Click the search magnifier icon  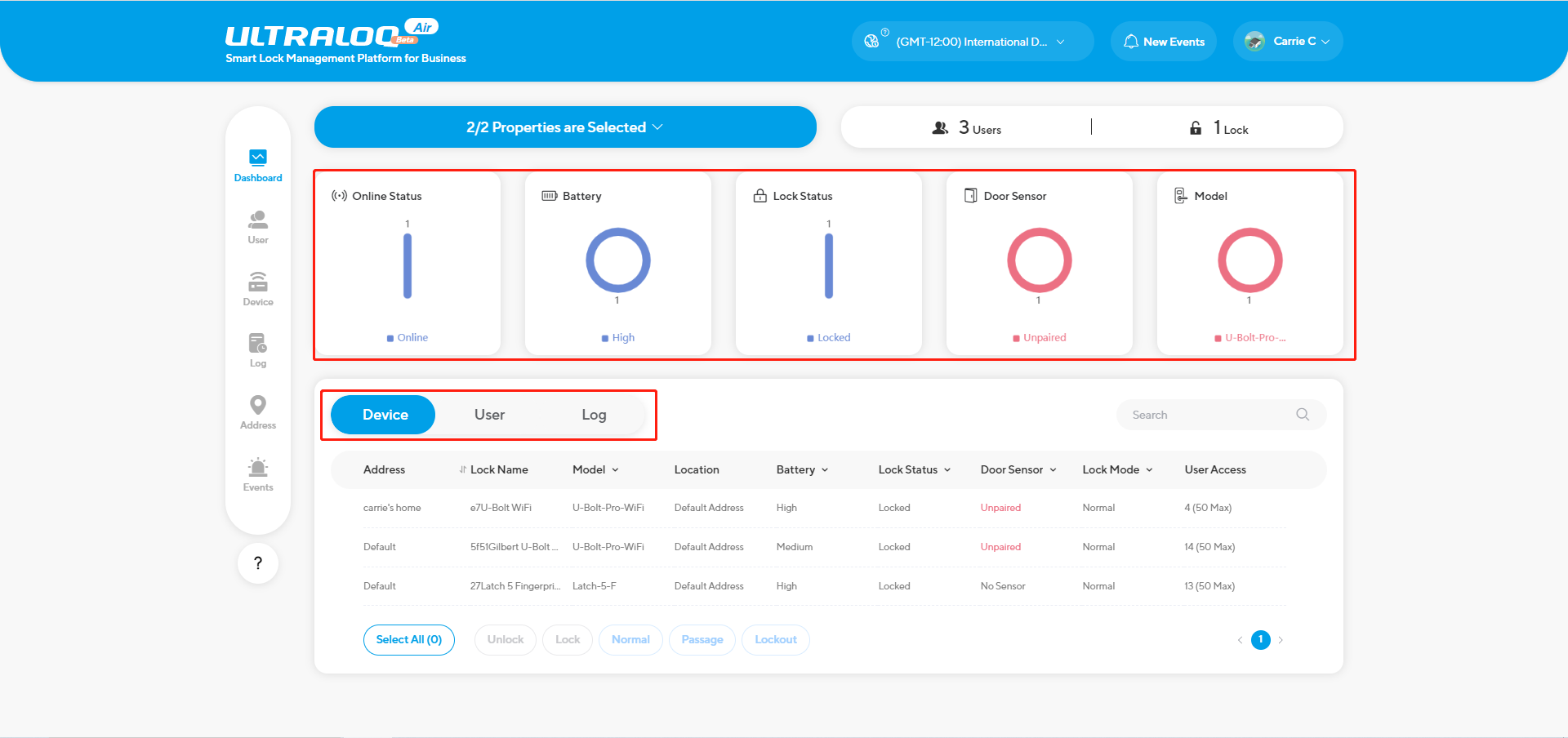pyautogui.click(x=1303, y=415)
